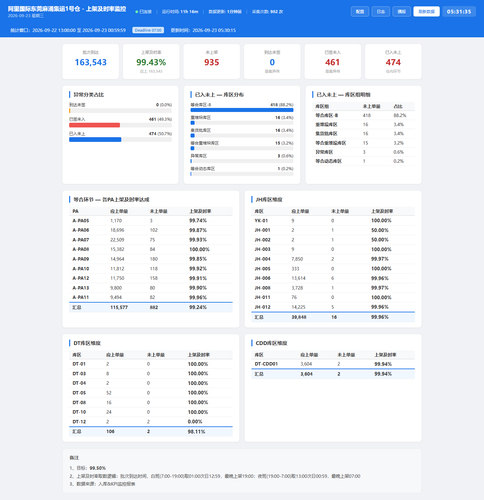Select the JH-001 row
484x500 pixels.
333,230
